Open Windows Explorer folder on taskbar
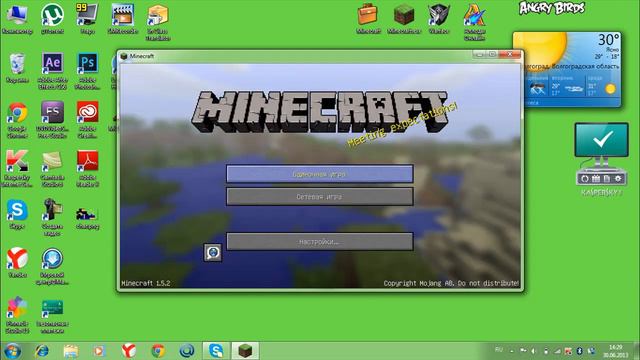Image resolution: width=640 pixels, height=360 pixels. (71, 351)
